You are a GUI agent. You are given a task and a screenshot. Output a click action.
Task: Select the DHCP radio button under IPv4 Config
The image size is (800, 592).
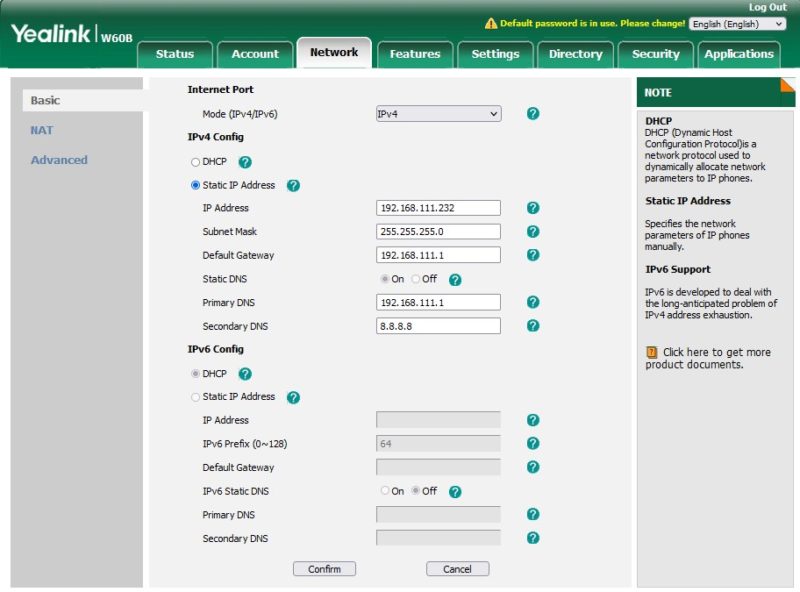(194, 163)
